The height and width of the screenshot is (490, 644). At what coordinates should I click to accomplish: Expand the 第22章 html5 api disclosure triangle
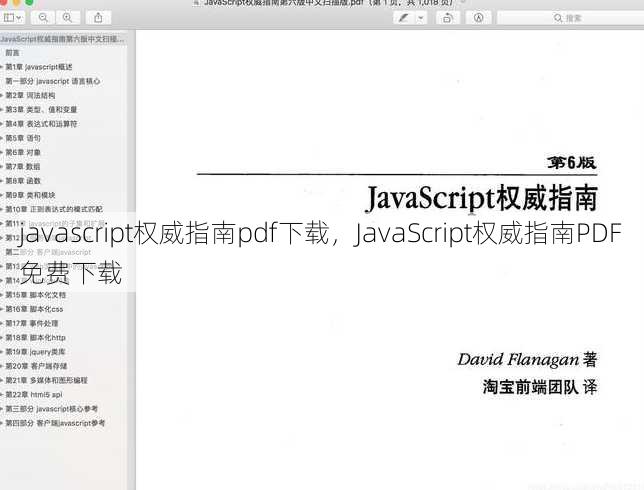point(2,395)
